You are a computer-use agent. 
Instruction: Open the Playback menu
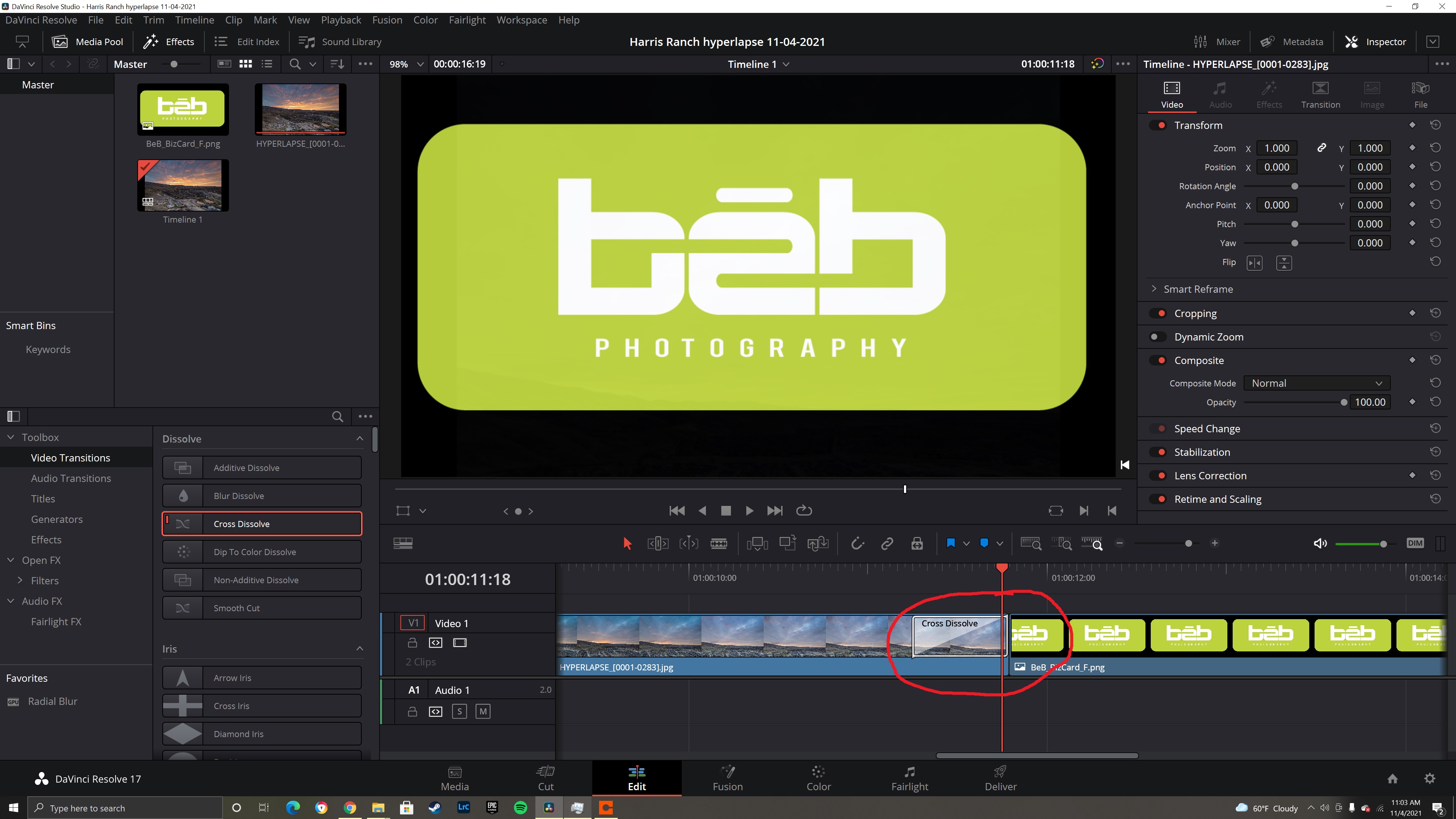[x=341, y=20]
